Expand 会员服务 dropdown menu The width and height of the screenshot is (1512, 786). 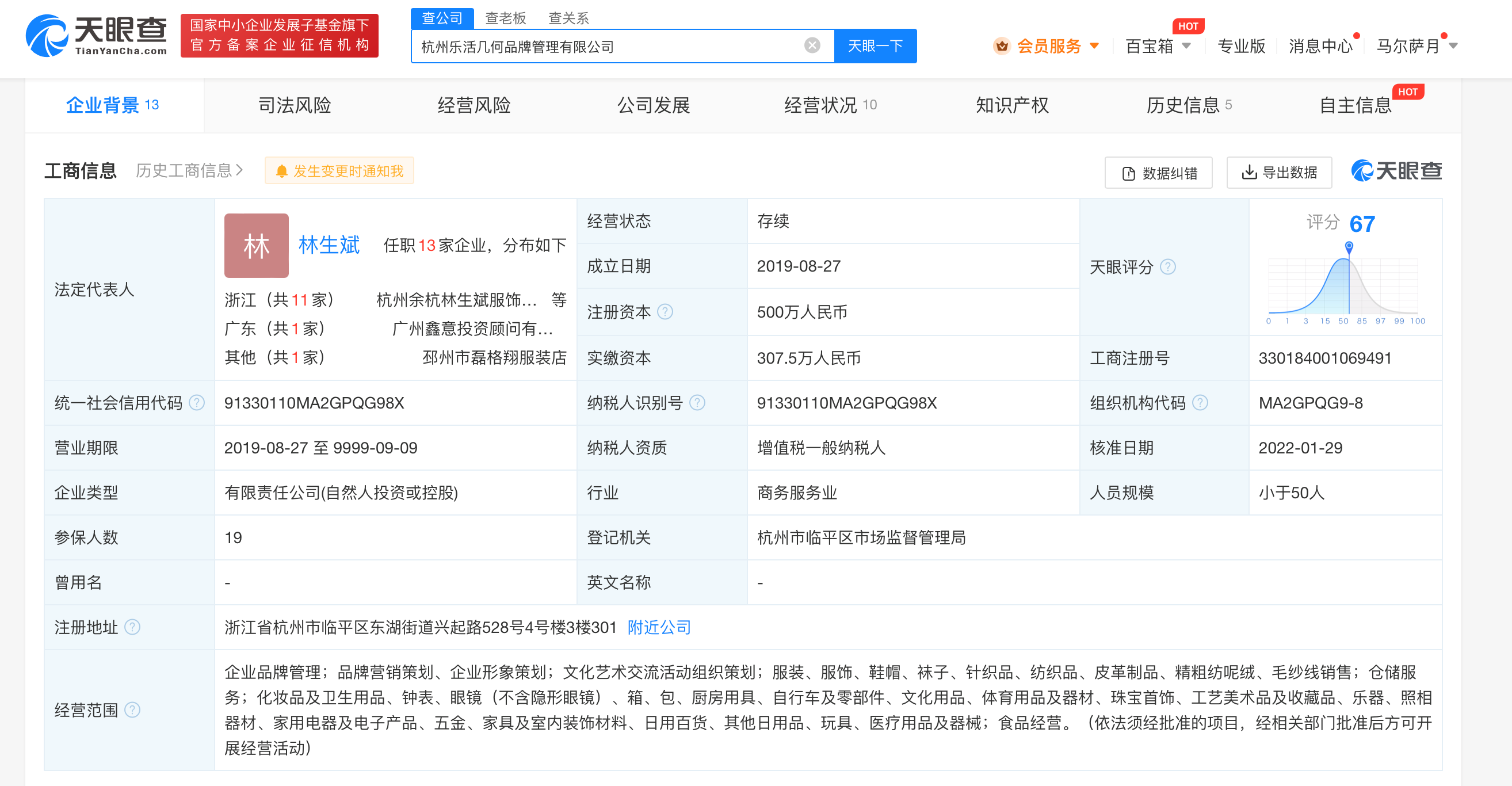coord(1094,46)
